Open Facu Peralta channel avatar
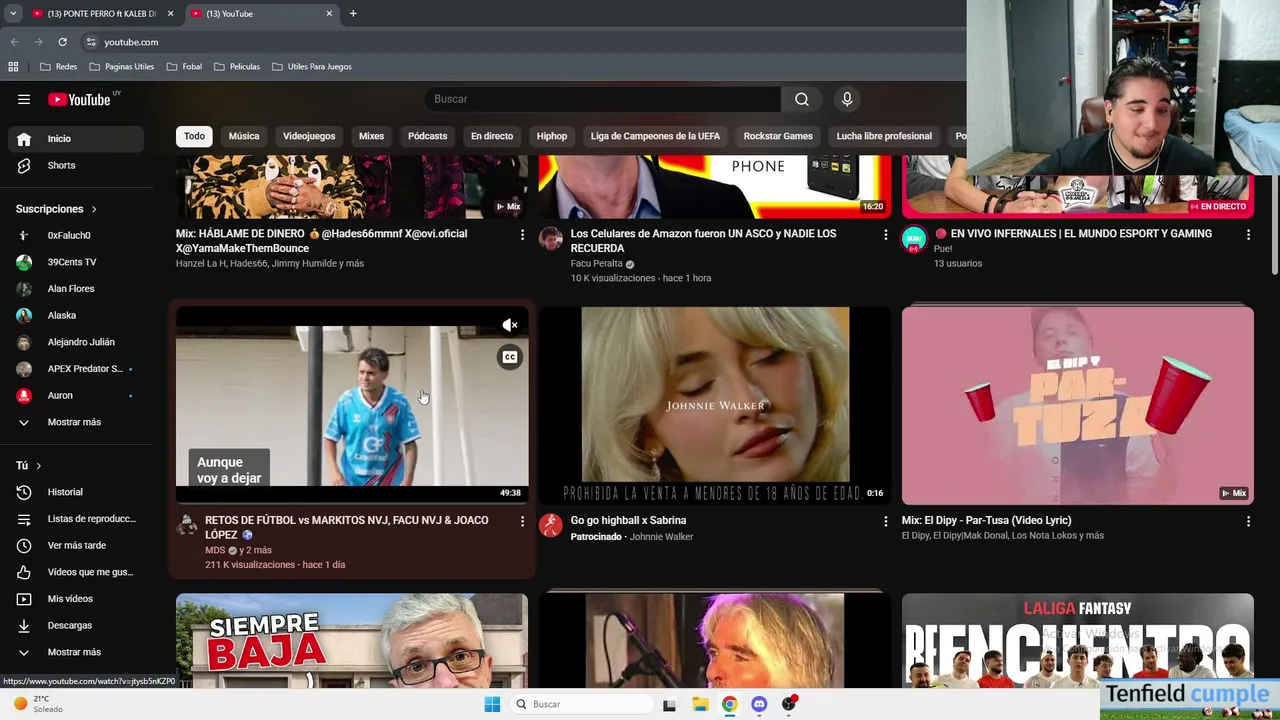This screenshot has width=1280, height=720. pos(551,238)
